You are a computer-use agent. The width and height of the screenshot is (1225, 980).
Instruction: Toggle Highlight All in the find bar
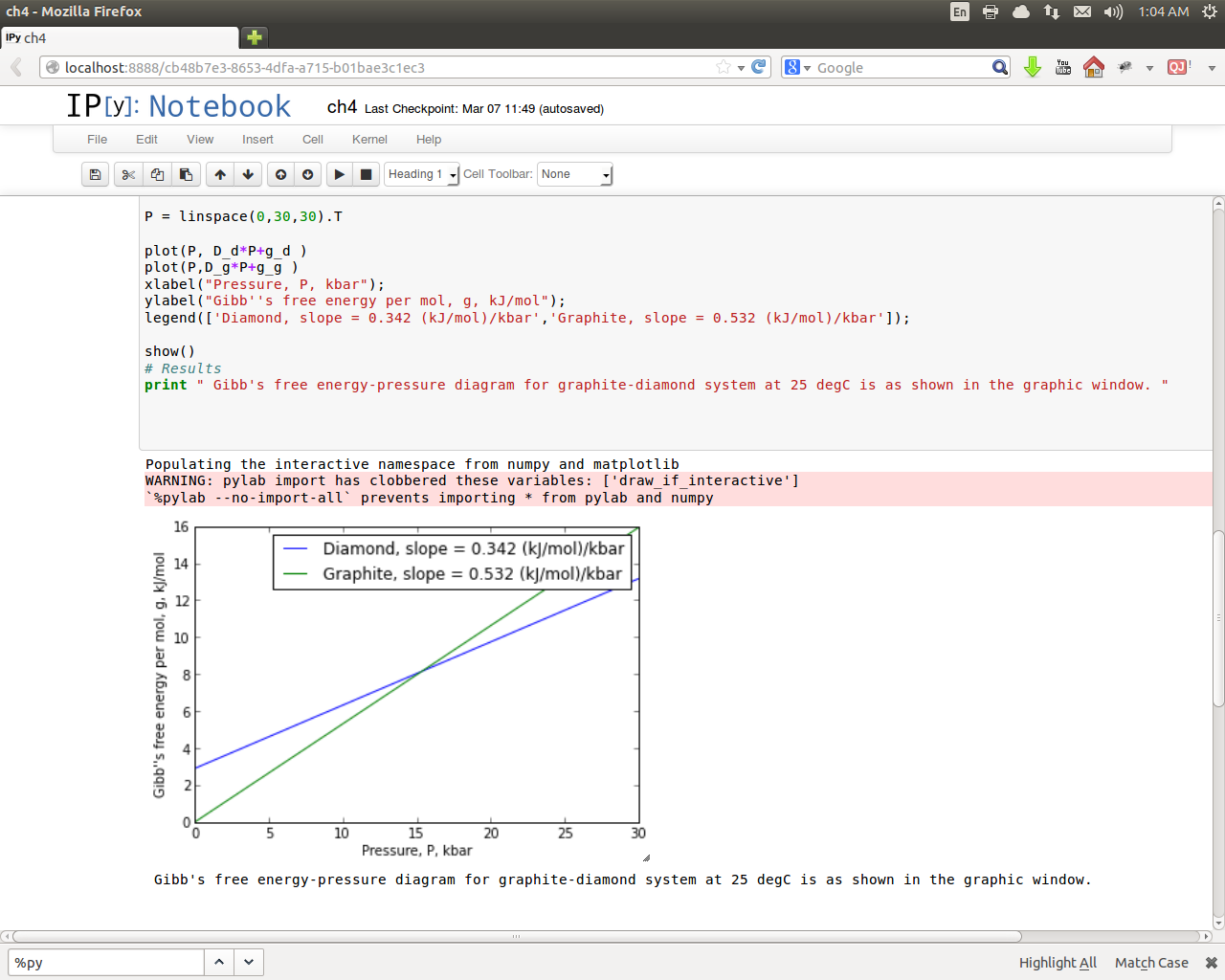[1058, 963]
